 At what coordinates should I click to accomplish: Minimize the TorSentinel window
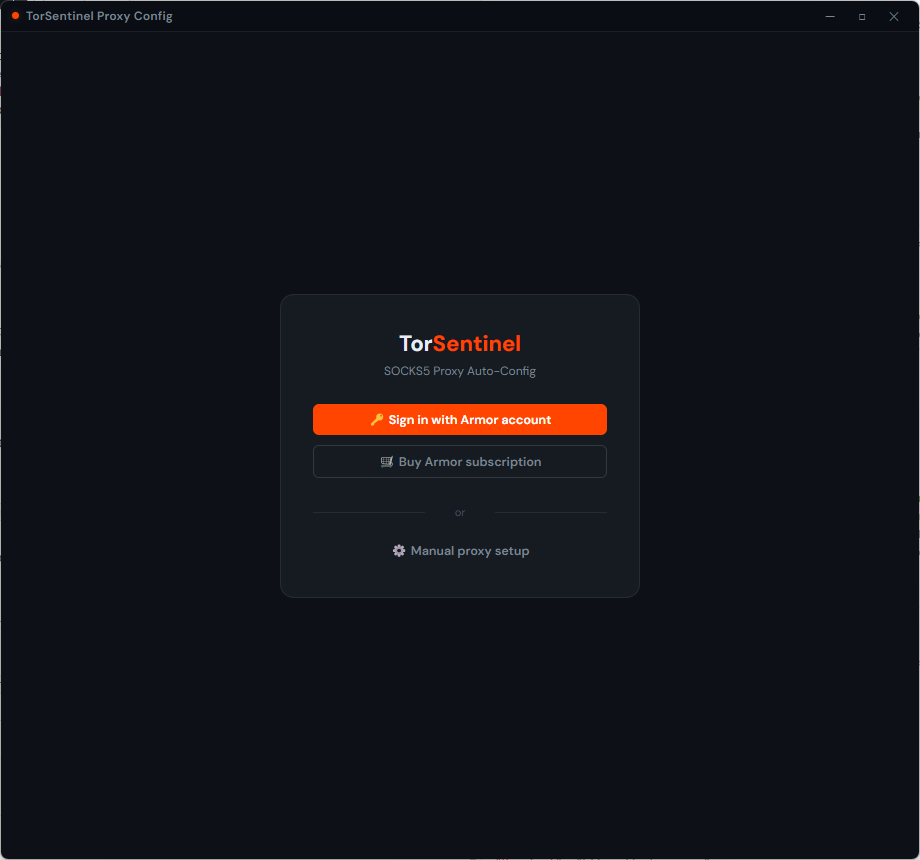[830, 16]
